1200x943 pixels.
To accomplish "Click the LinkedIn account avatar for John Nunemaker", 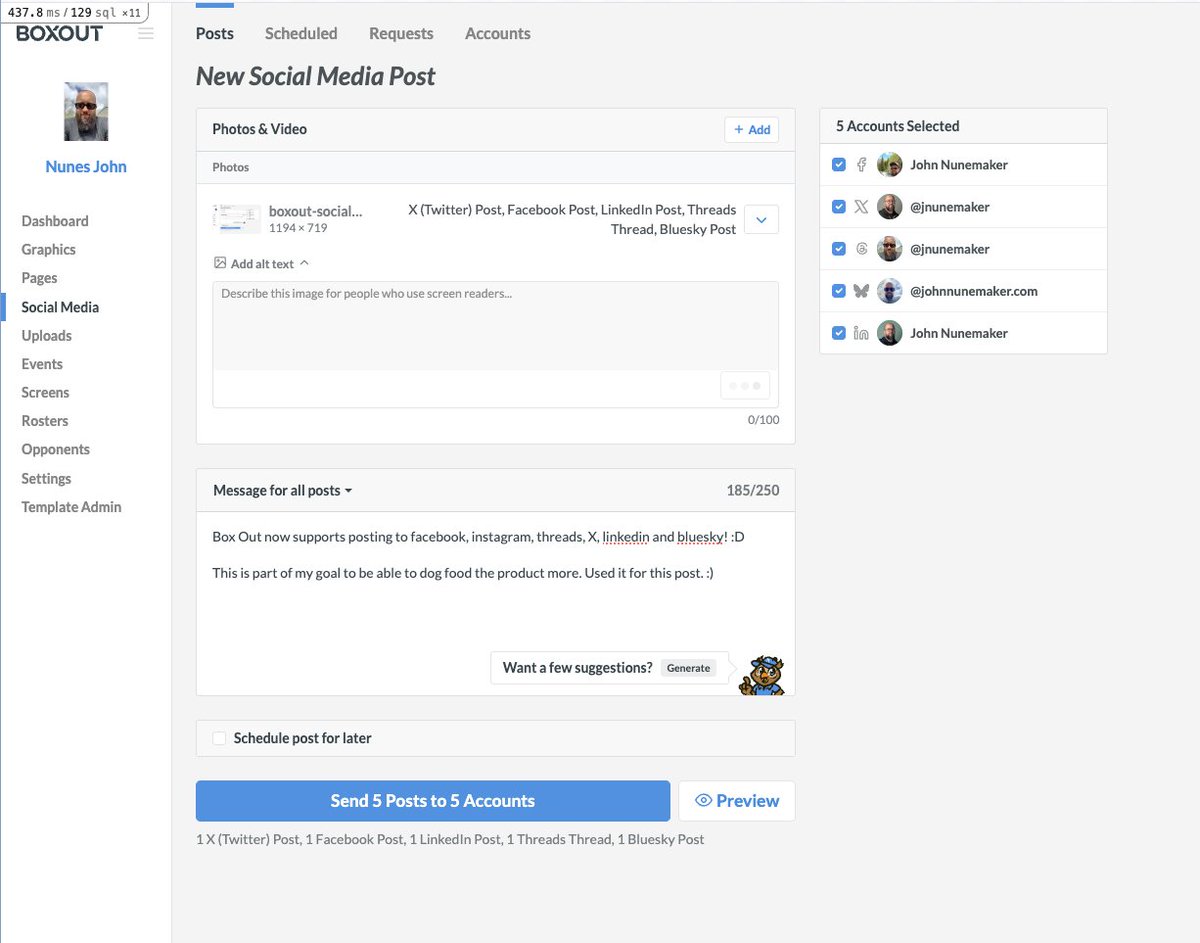I will (x=890, y=333).
